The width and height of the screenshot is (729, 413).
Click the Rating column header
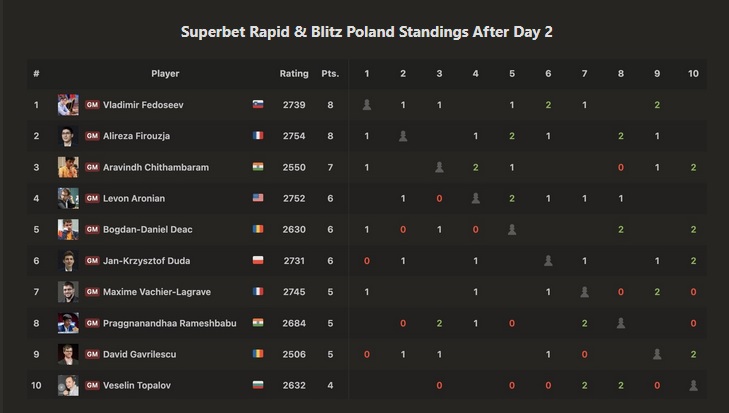[x=294, y=73]
